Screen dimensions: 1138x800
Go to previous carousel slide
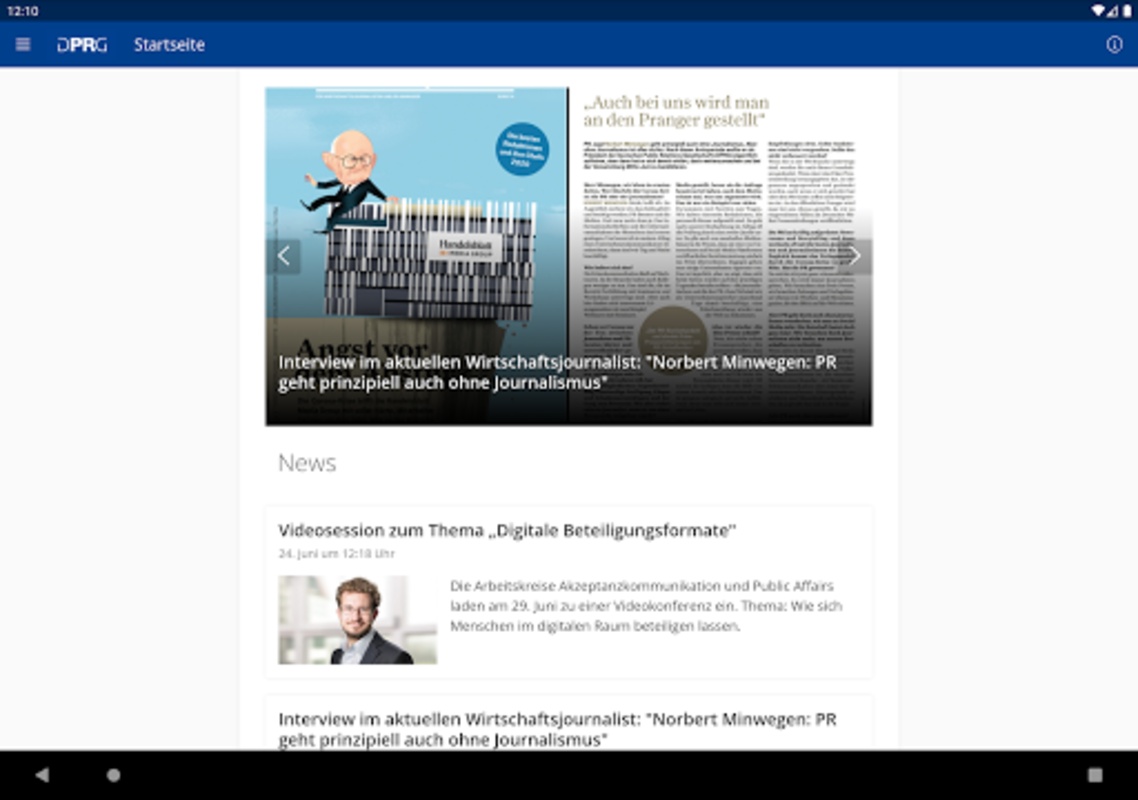pyautogui.click(x=284, y=256)
